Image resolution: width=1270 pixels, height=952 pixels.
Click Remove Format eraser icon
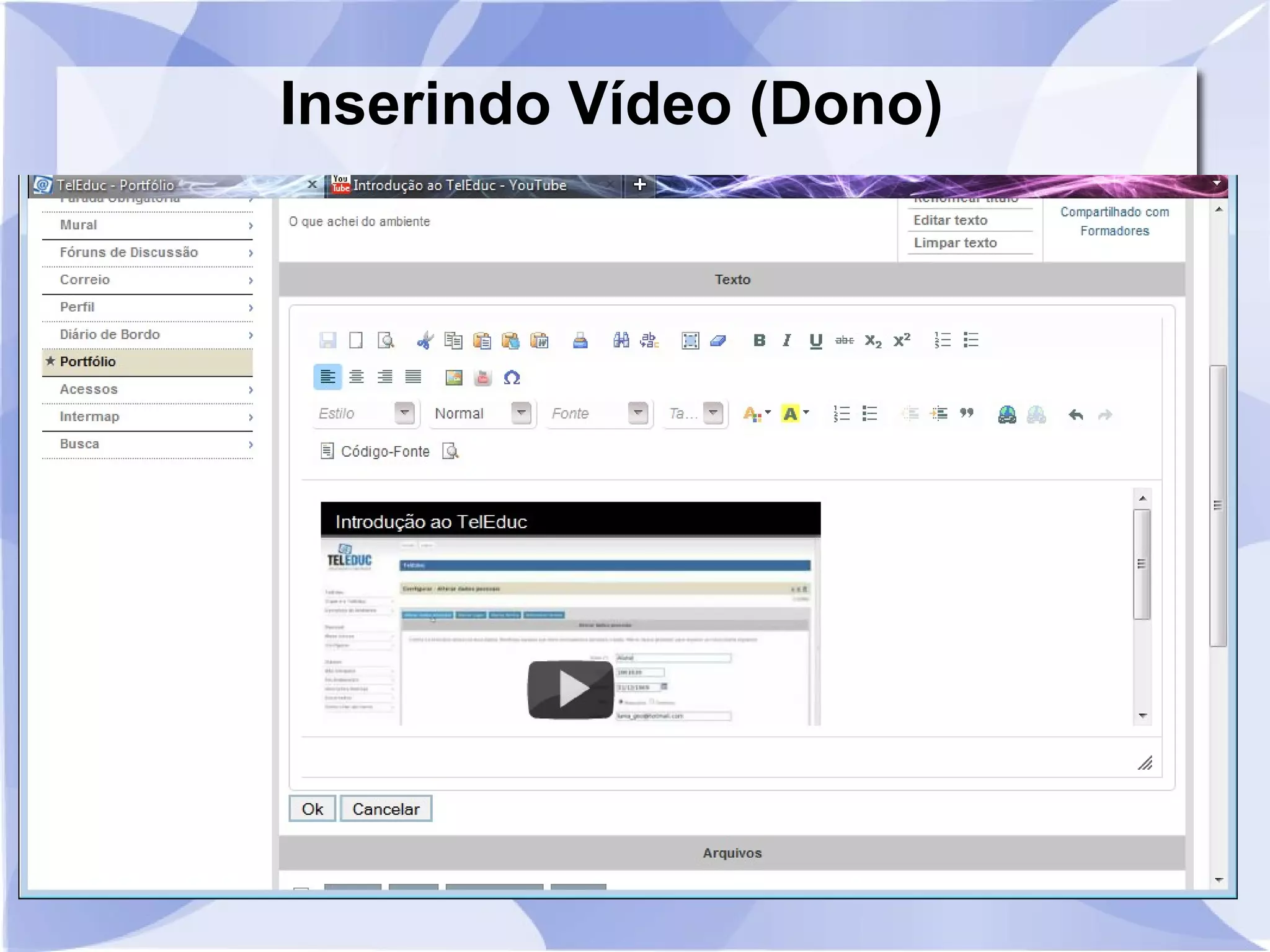click(x=718, y=340)
